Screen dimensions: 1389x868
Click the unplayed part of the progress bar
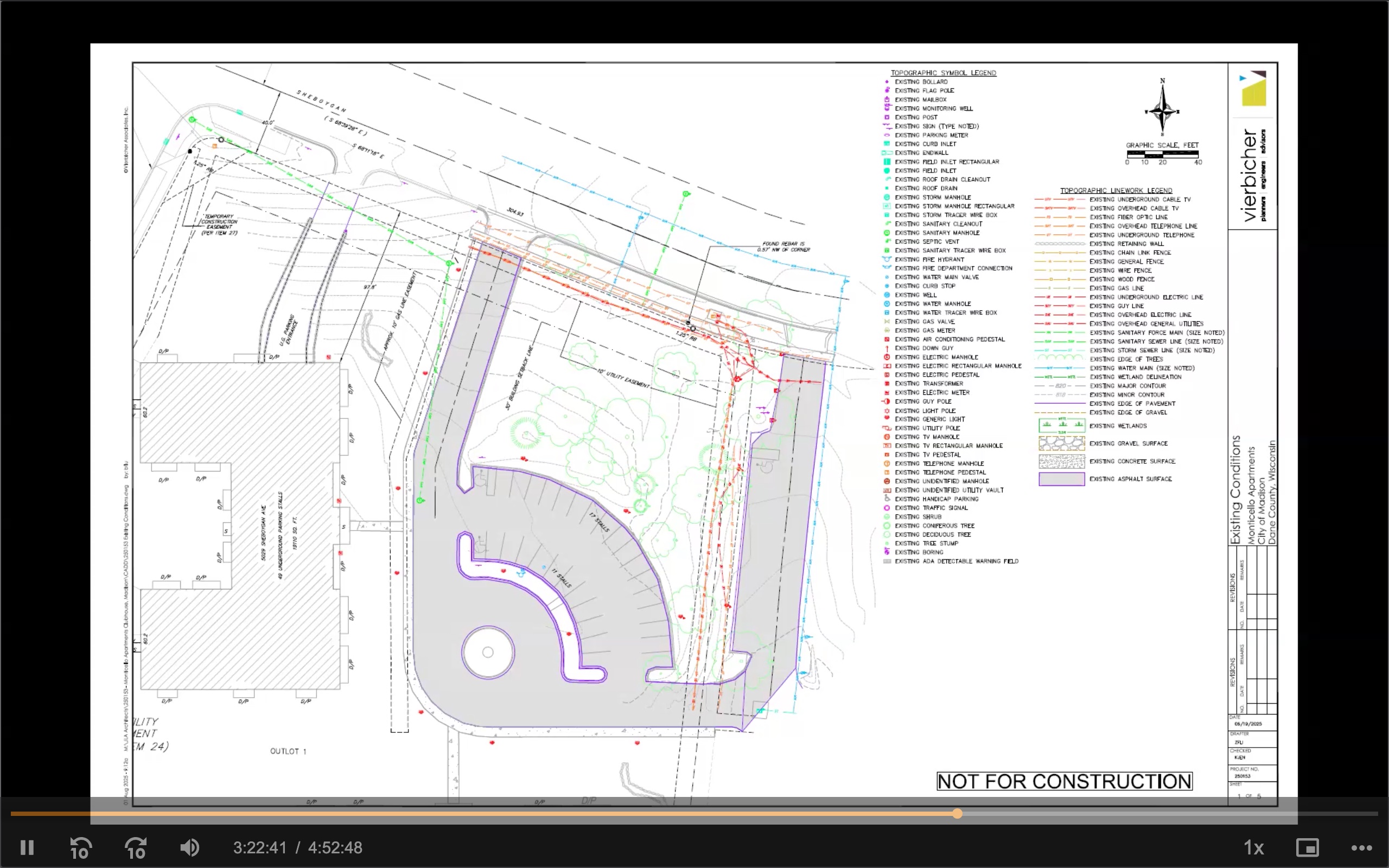1165,813
